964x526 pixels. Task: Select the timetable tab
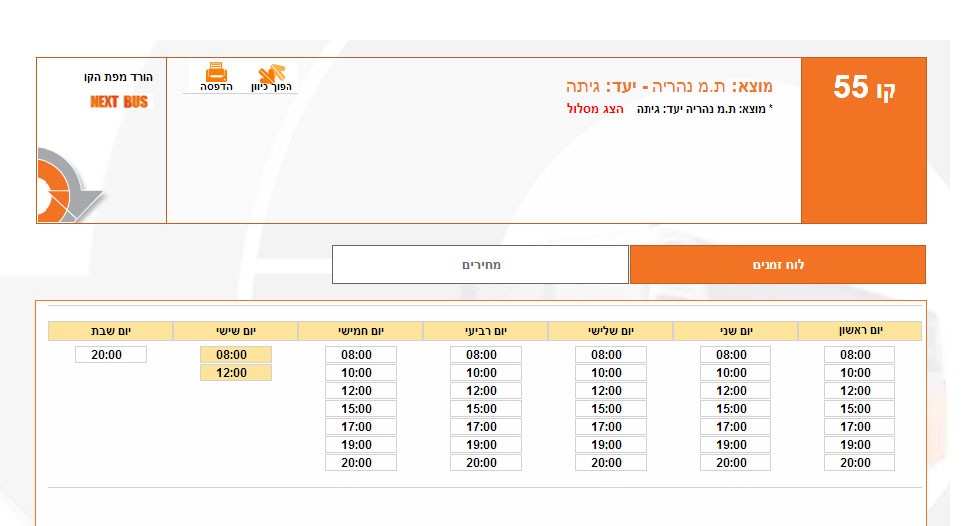[777, 265]
